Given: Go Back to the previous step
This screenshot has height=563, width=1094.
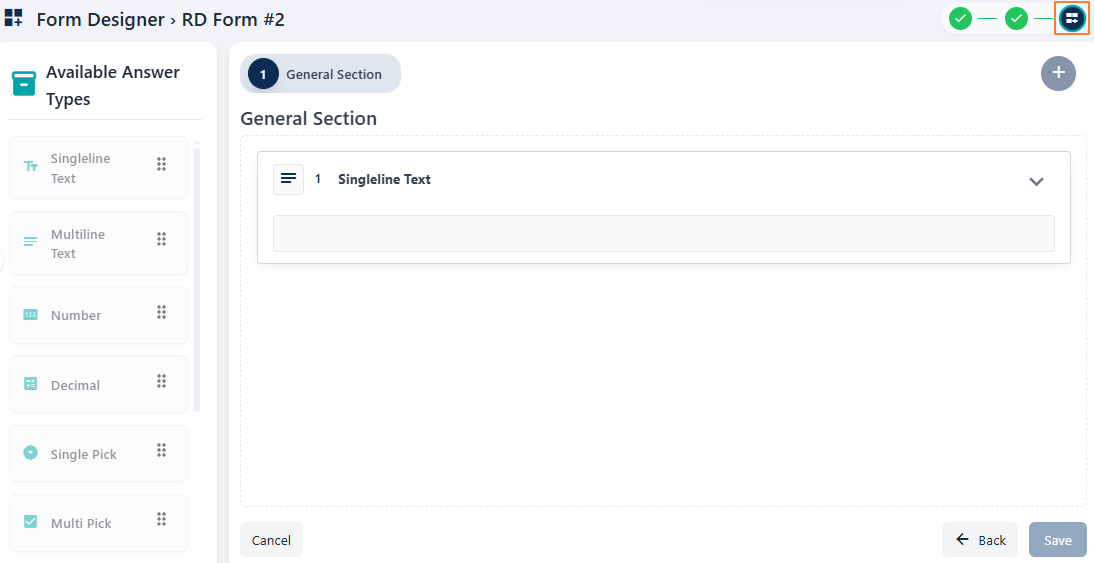Looking at the screenshot, I should [980, 540].
